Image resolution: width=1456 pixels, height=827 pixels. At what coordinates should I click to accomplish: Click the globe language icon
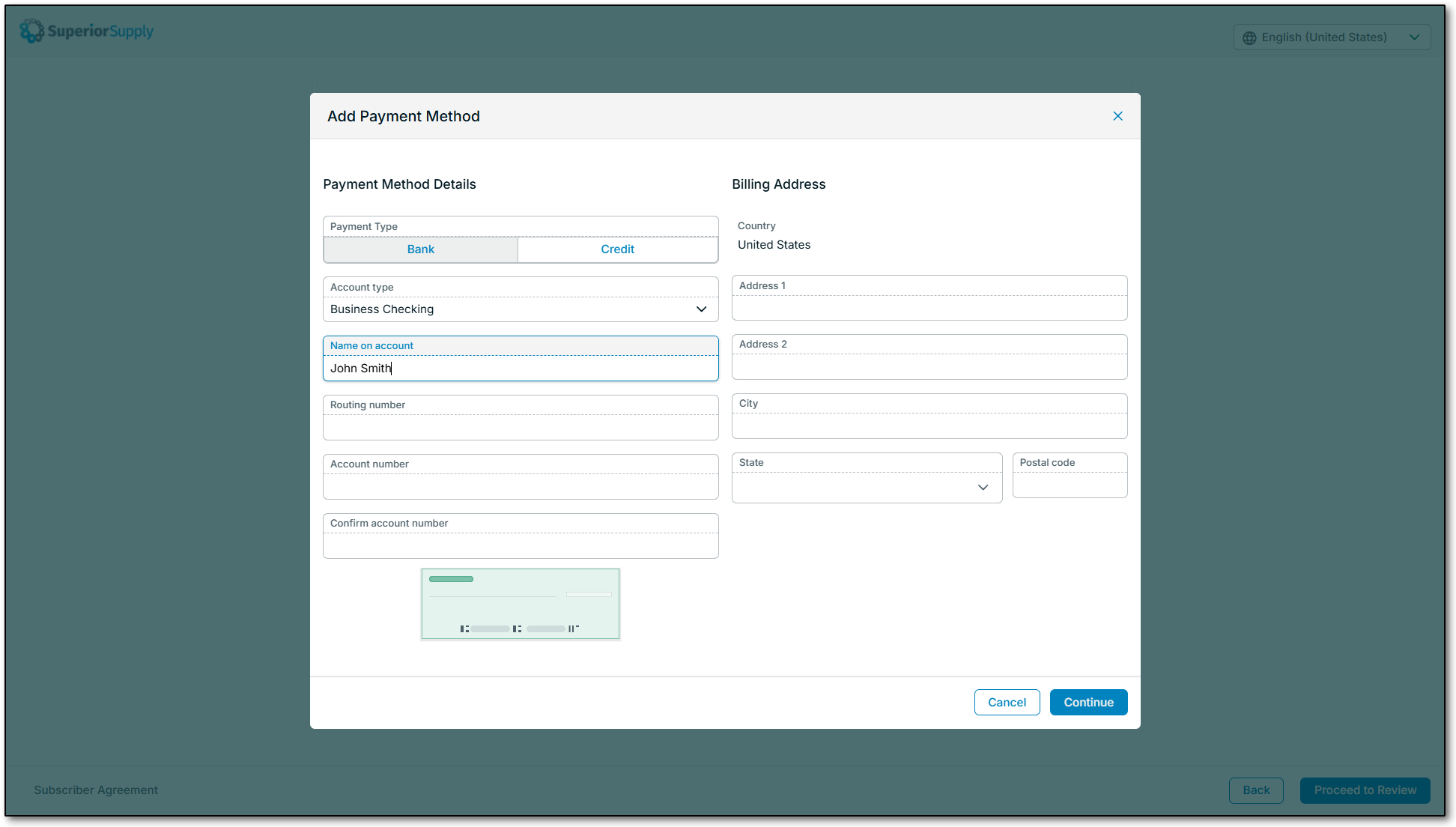pyautogui.click(x=1249, y=37)
